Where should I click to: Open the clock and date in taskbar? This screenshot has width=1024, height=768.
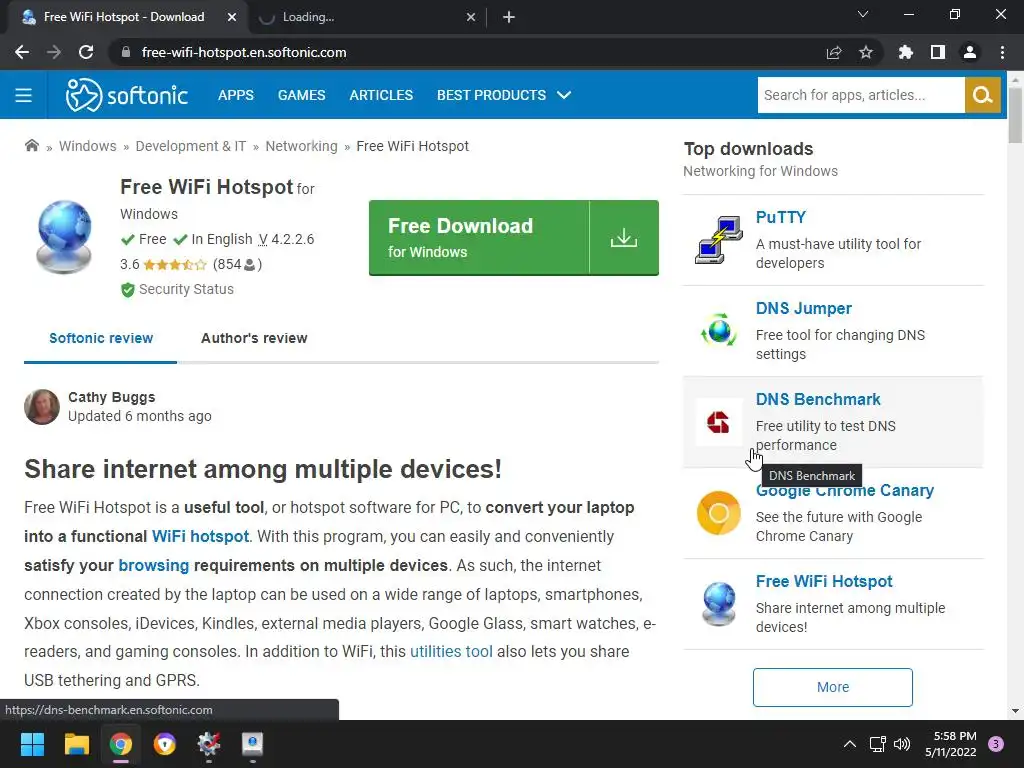pos(950,744)
